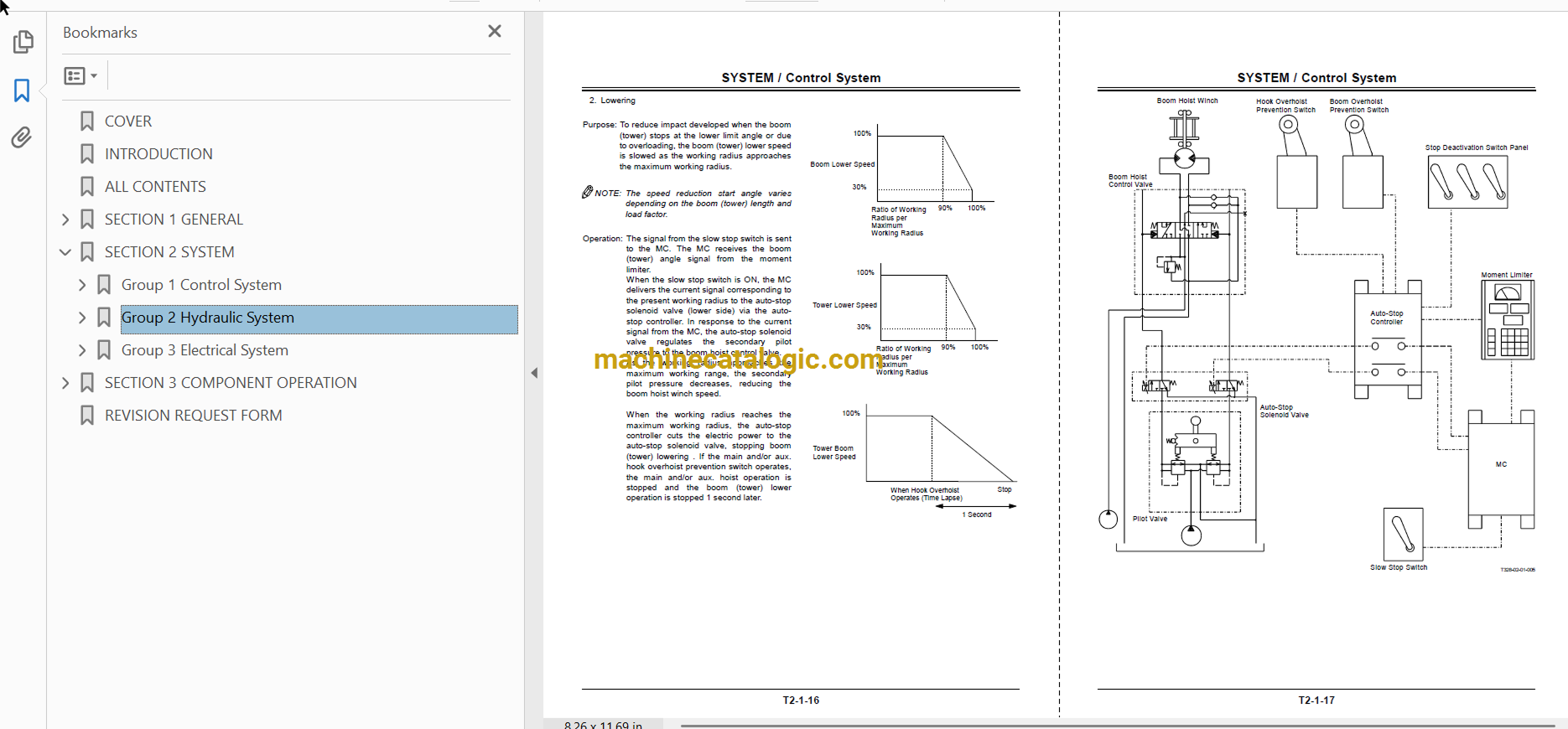The width and height of the screenshot is (1568, 729).
Task: Expand SECTION 1 GENERAL bookmark
Action: [65, 220]
